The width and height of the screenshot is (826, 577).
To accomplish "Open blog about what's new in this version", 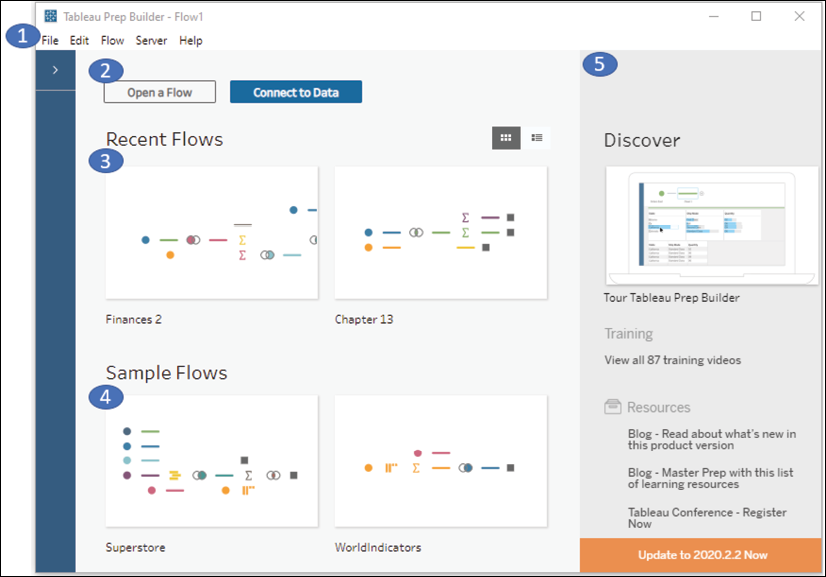I will [712, 439].
